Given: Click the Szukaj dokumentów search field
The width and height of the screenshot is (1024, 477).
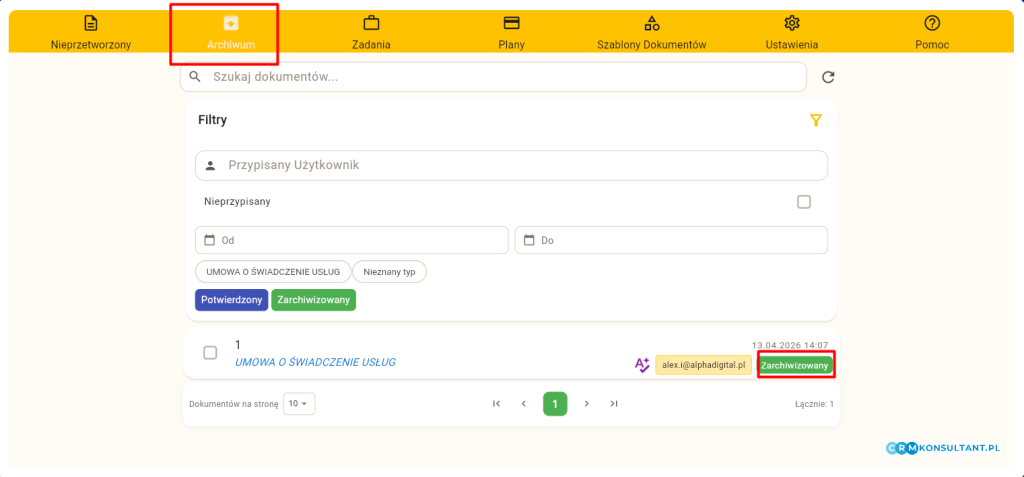Looking at the screenshot, I should (493, 77).
